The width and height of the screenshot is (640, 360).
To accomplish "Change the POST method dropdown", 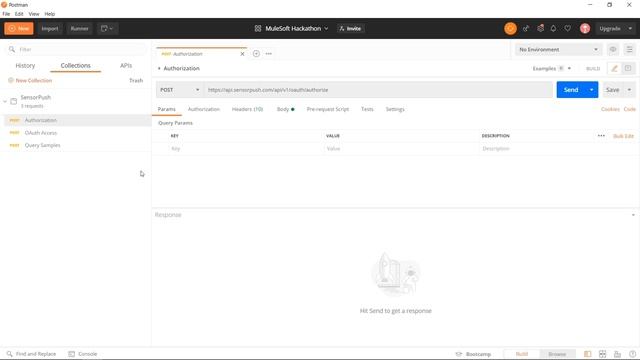I will (180, 90).
